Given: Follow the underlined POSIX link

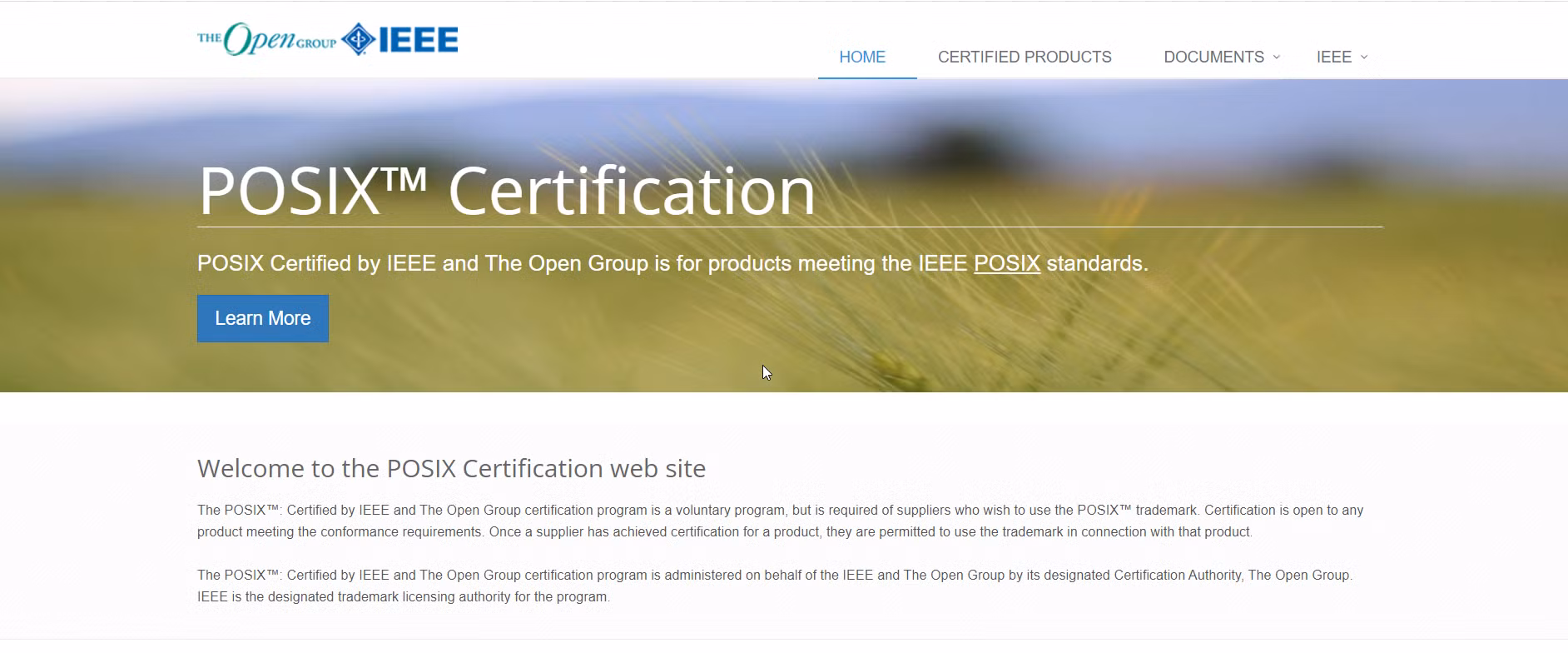Looking at the screenshot, I should [1007, 263].
